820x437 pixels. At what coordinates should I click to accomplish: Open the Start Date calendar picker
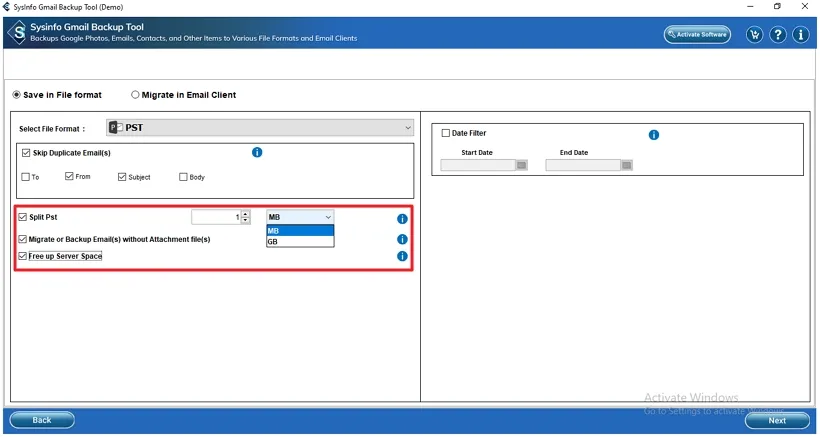[521, 166]
